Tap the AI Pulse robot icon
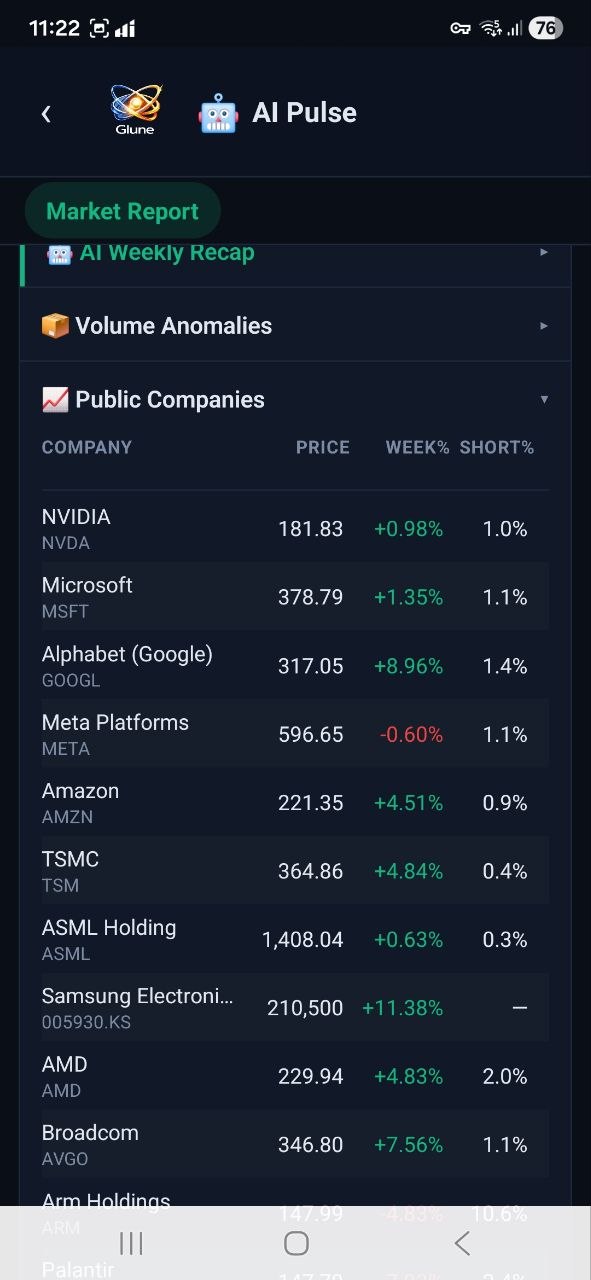 pyautogui.click(x=218, y=112)
